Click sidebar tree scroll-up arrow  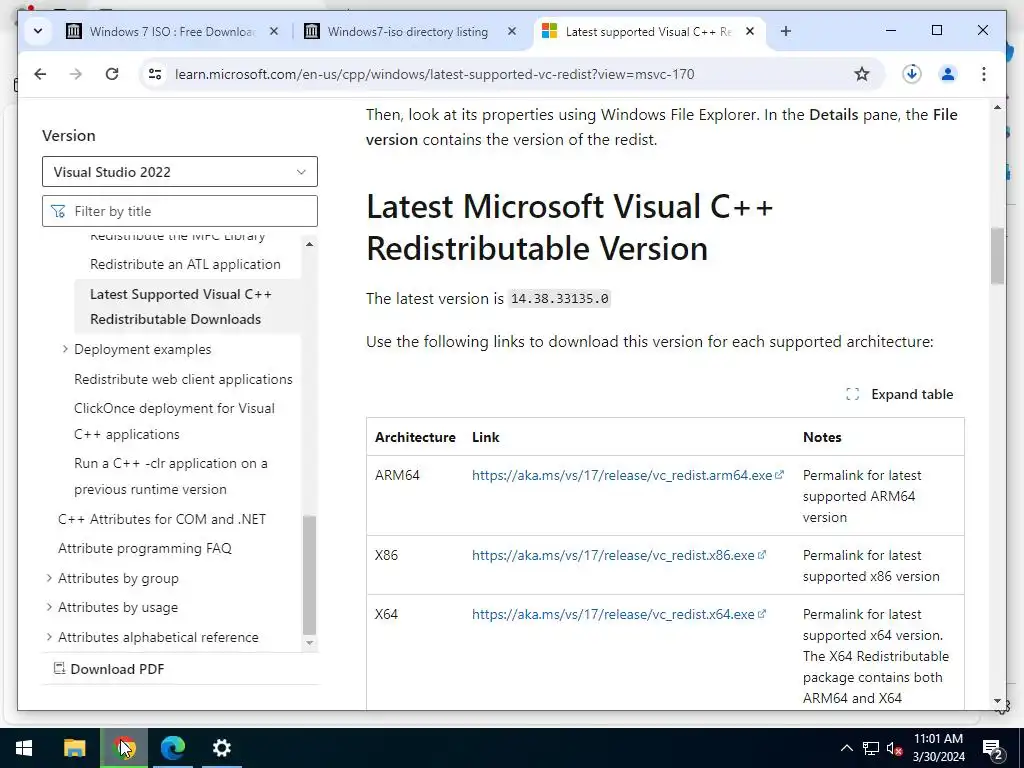310,244
